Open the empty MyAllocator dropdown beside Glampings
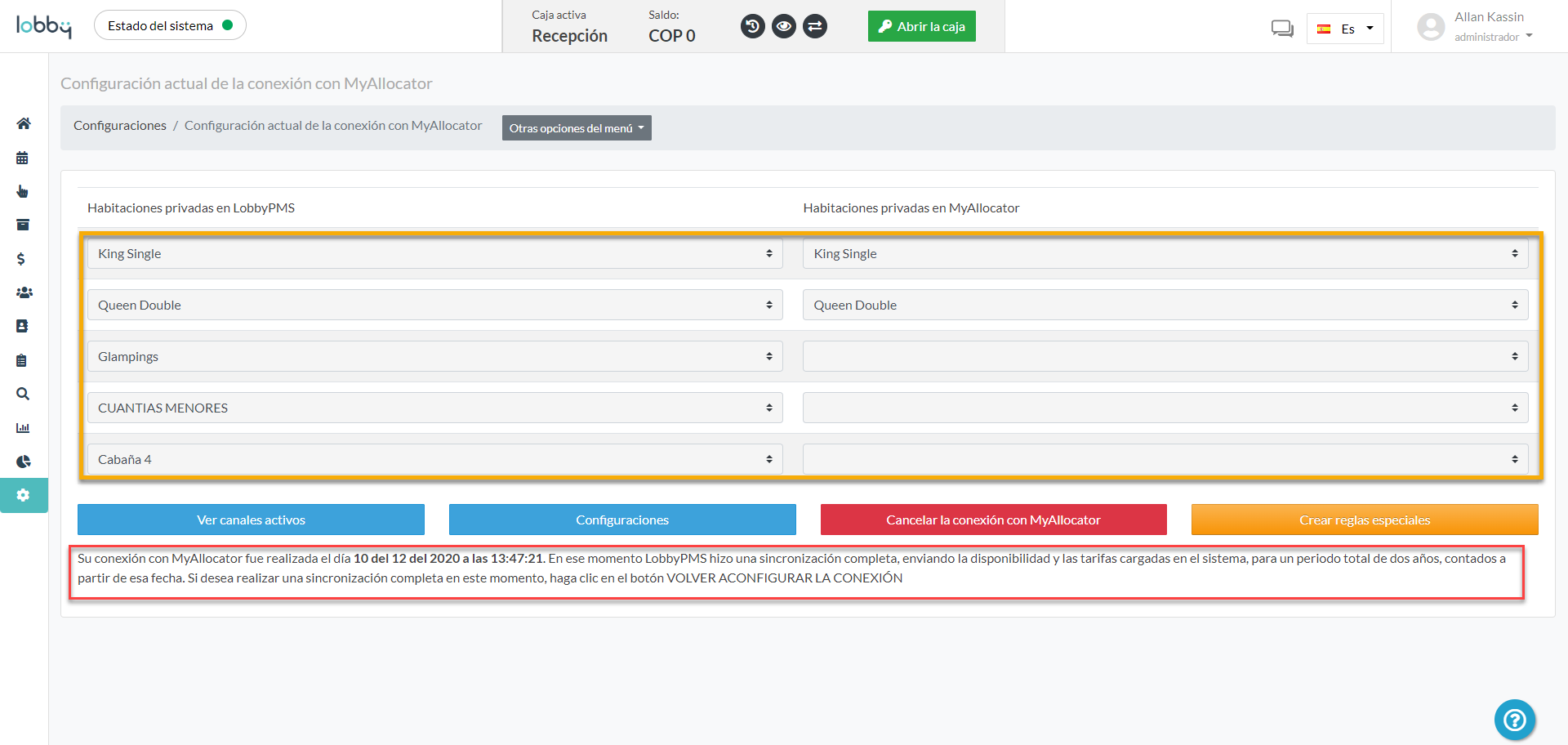1568x745 pixels. [1165, 356]
